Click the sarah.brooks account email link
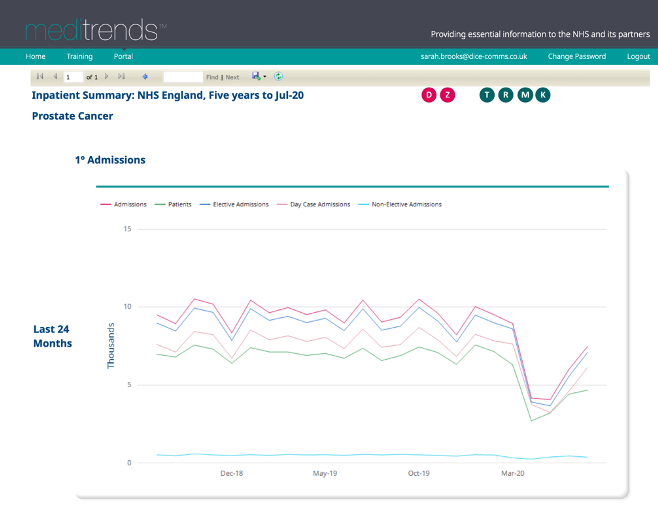Viewport: 658px width, 522px height. 474,56
